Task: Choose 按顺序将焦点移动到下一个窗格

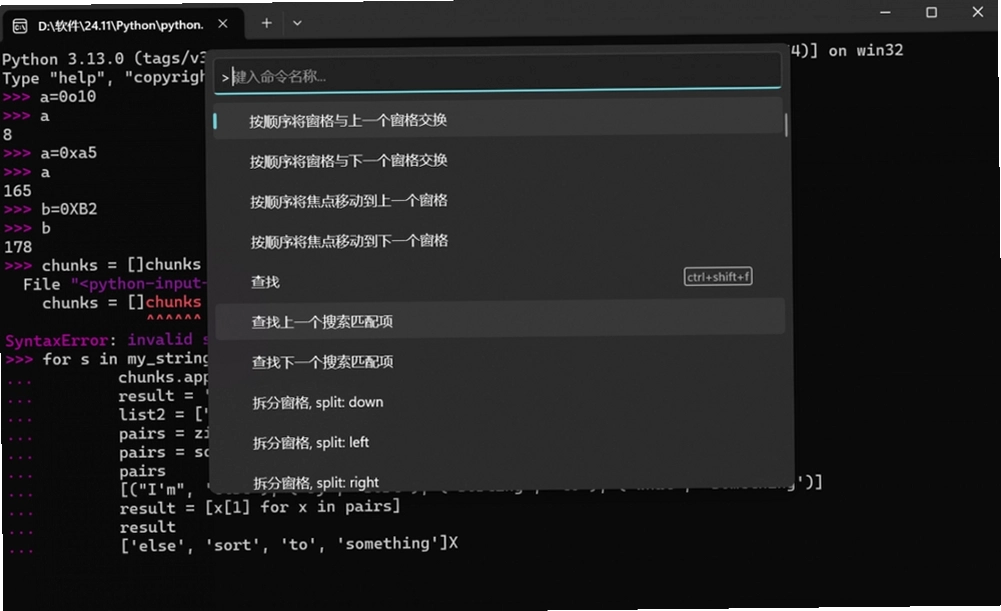Action: coord(499,241)
